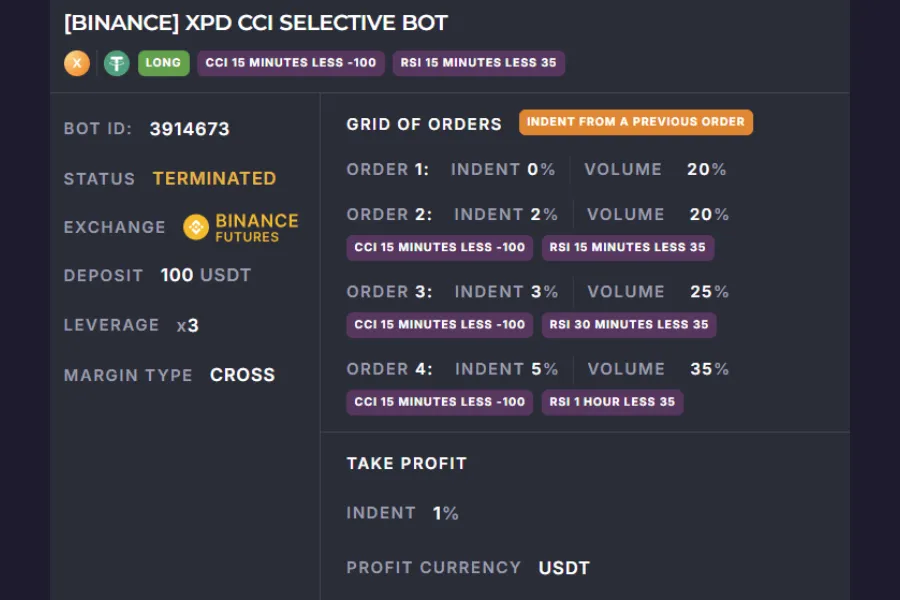Click Order 4's CCI 15 minutes badge
Image resolution: width=900 pixels, height=600 pixels.
439,402
